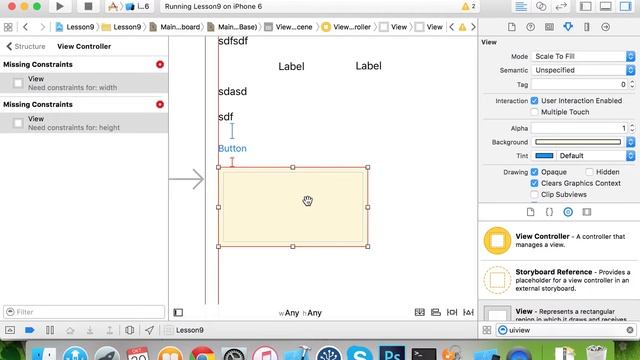
Task: Open the Background color well
Action: [x=578, y=142]
